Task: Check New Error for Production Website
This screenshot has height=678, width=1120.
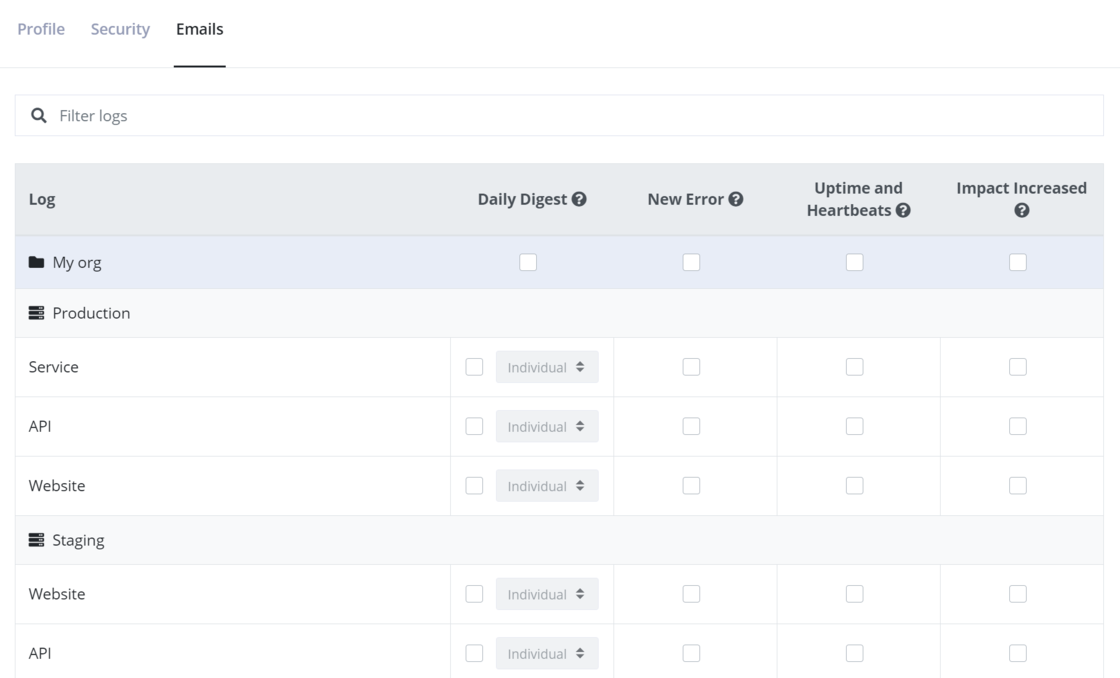Action: click(691, 486)
